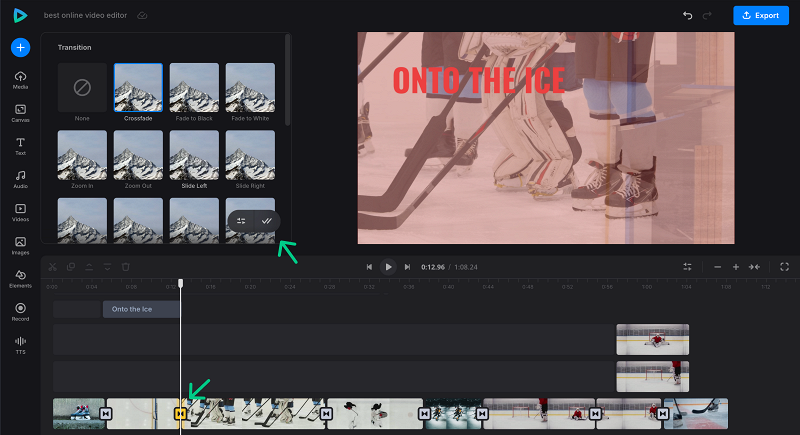
Task: Skip to previous clip
Action: coord(369,267)
